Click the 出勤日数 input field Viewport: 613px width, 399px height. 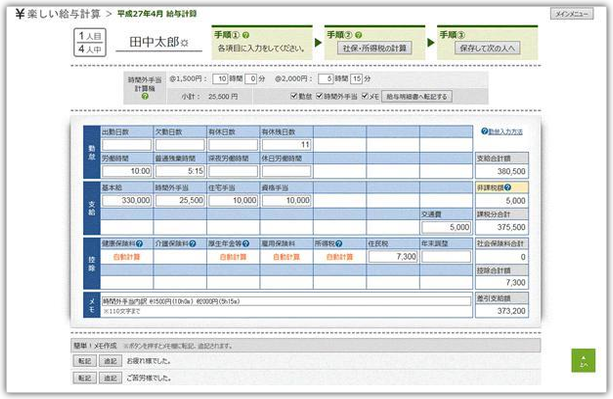(127, 145)
